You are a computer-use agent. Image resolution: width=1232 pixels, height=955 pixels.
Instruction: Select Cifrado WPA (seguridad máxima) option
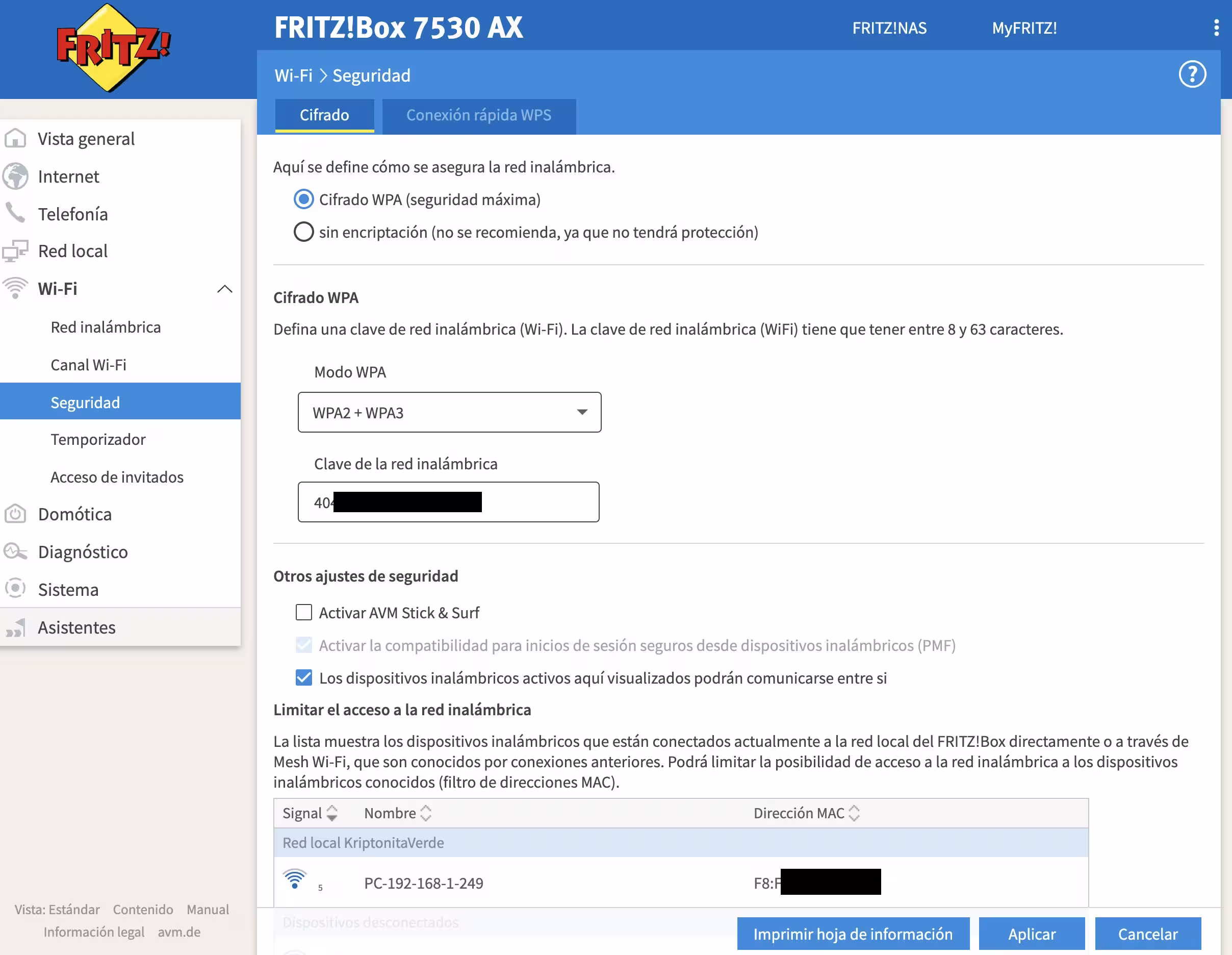[x=303, y=199]
